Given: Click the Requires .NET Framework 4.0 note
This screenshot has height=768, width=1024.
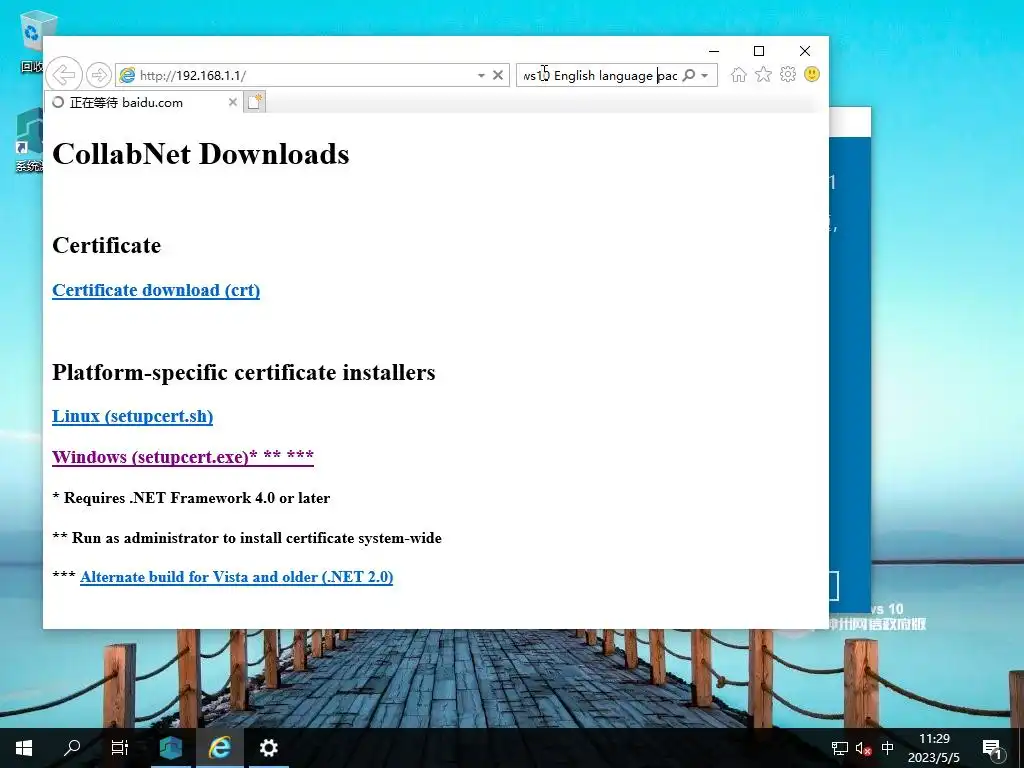Looking at the screenshot, I should coord(191,498).
